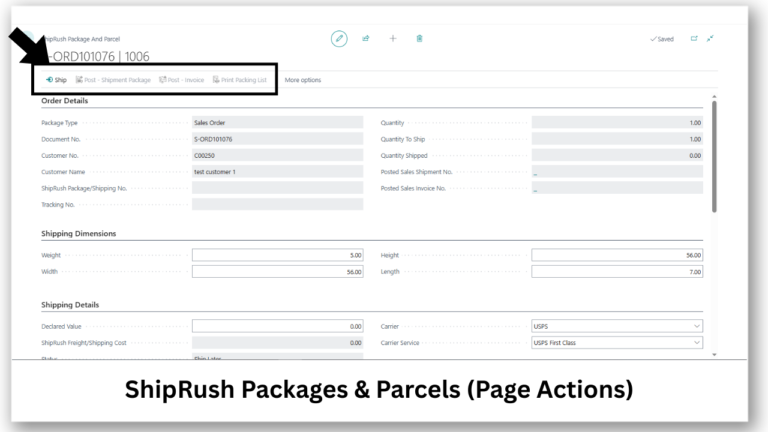The height and width of the screenshot is (432, 768).
Task: Click the Height input field
Action: pos(617,255)
